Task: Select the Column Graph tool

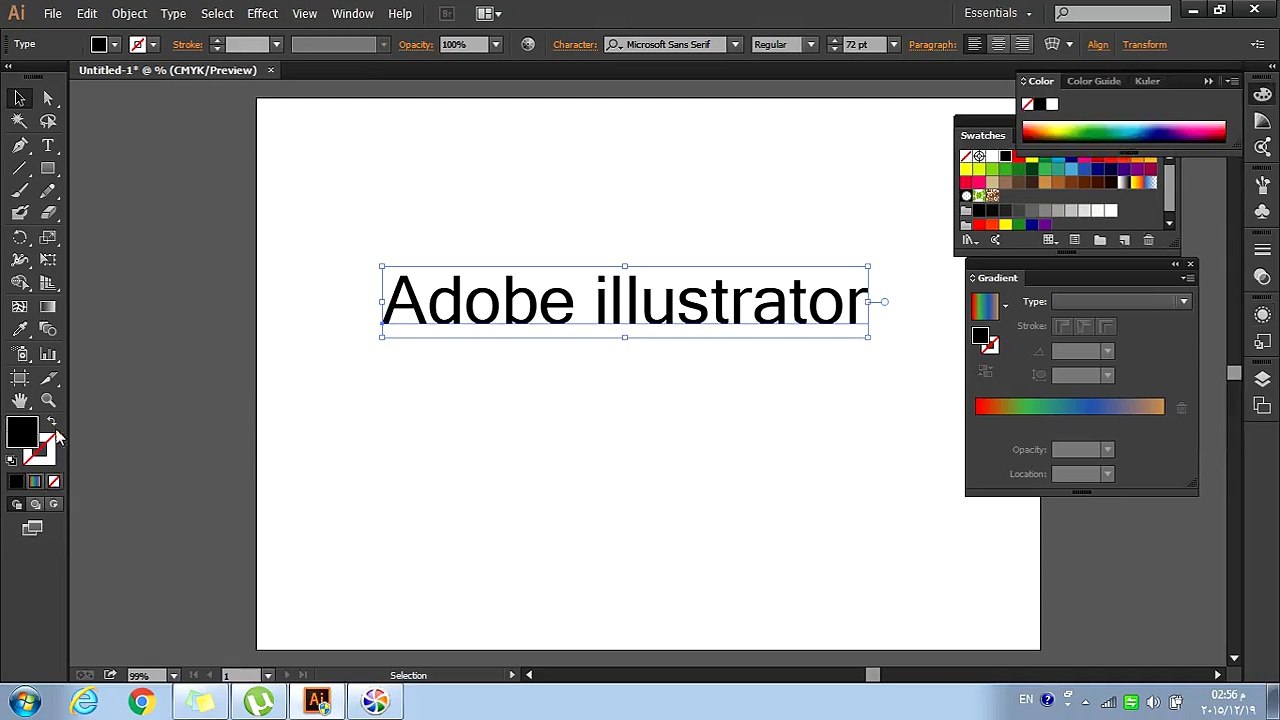Action: [x=48, y=354]
